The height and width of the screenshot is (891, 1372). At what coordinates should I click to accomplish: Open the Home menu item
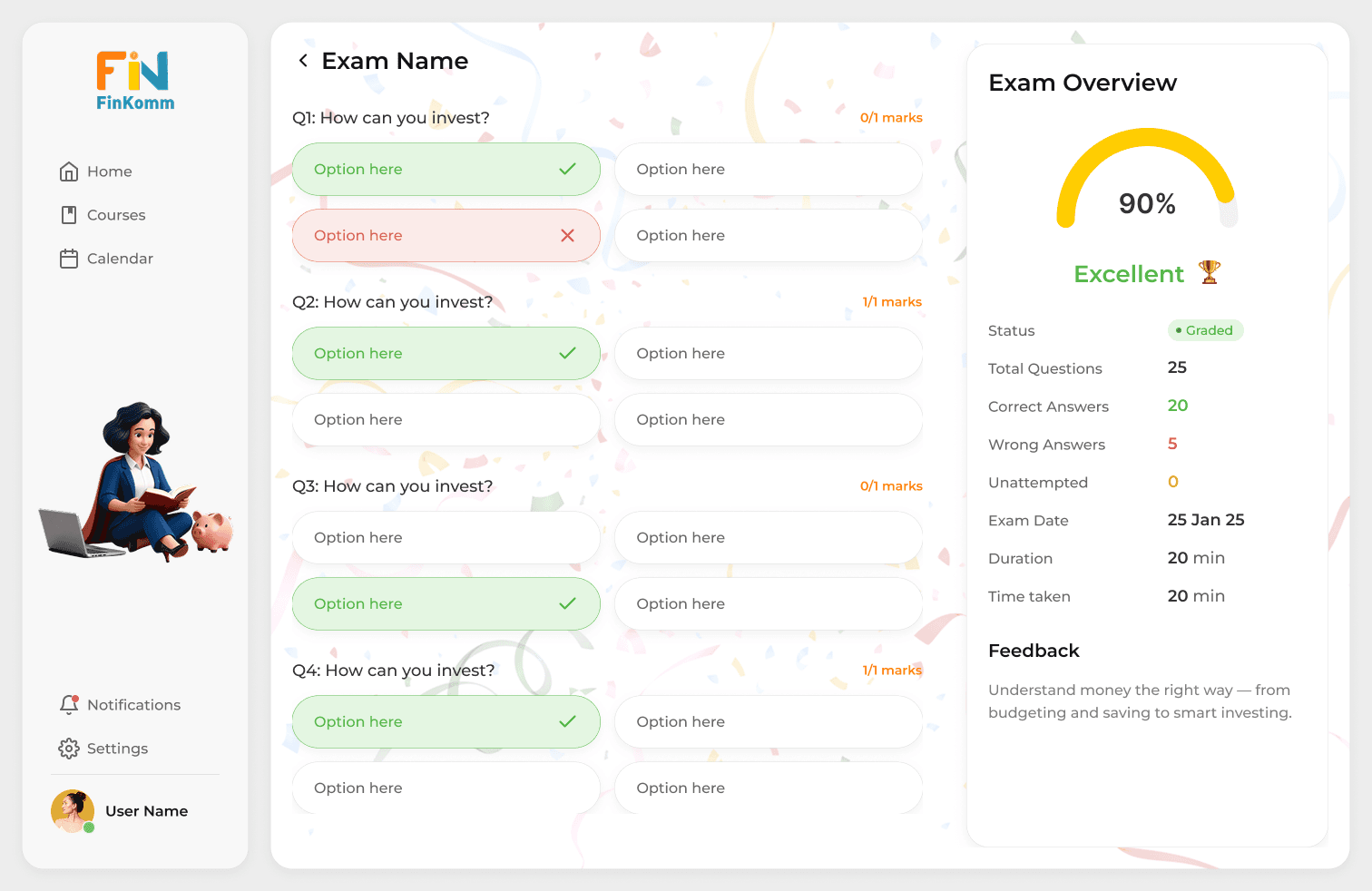(x=110, y=171)
